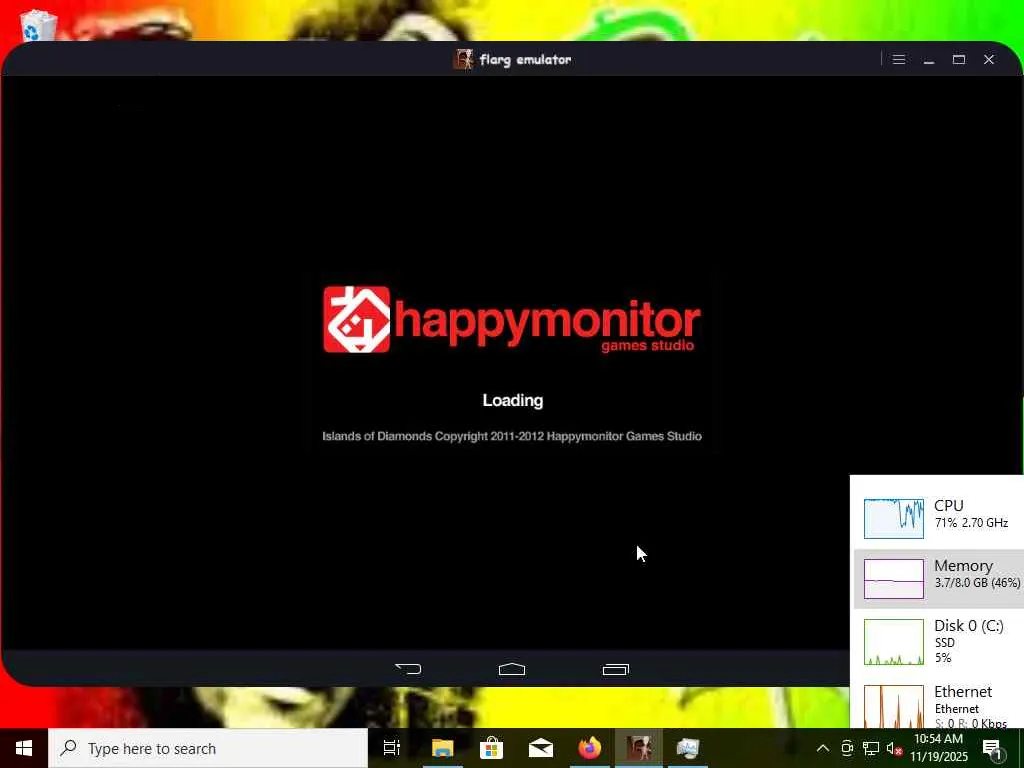Click the 3.7/8.0 GB (46%) memory value

click(977, 583)
